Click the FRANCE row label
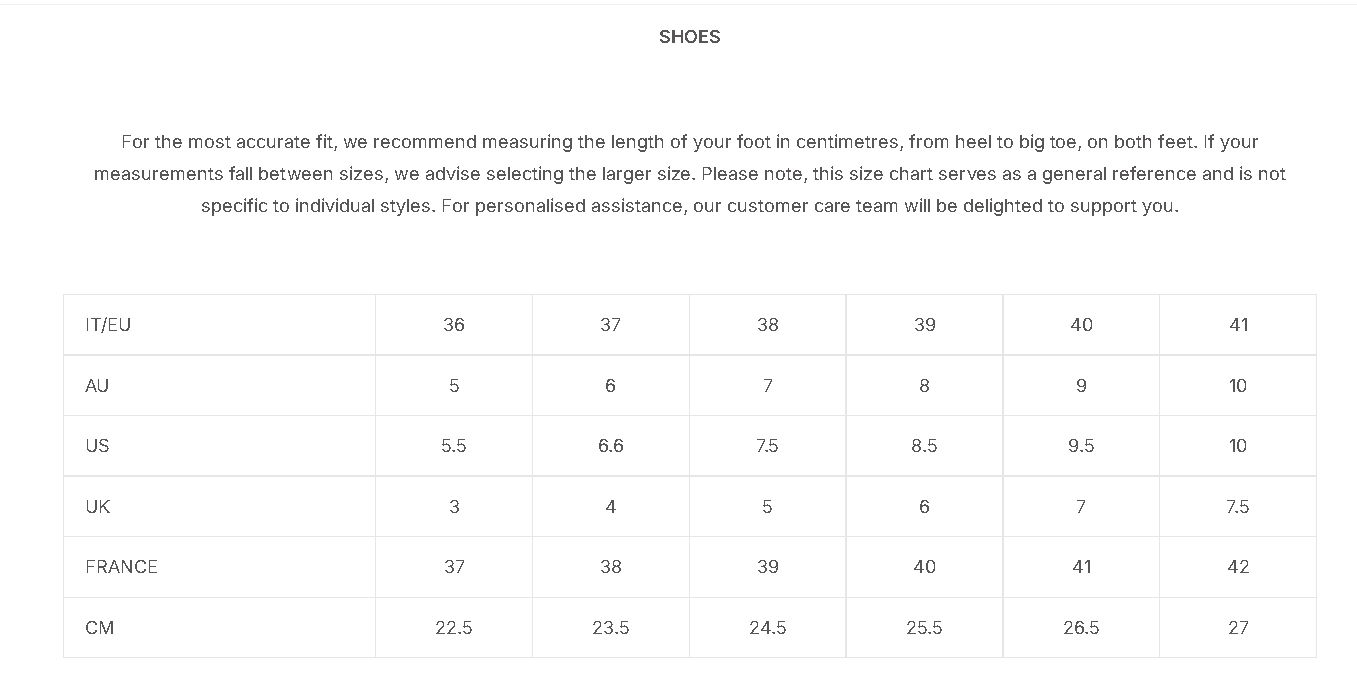Screen dimensions: 1357x688 121,567
